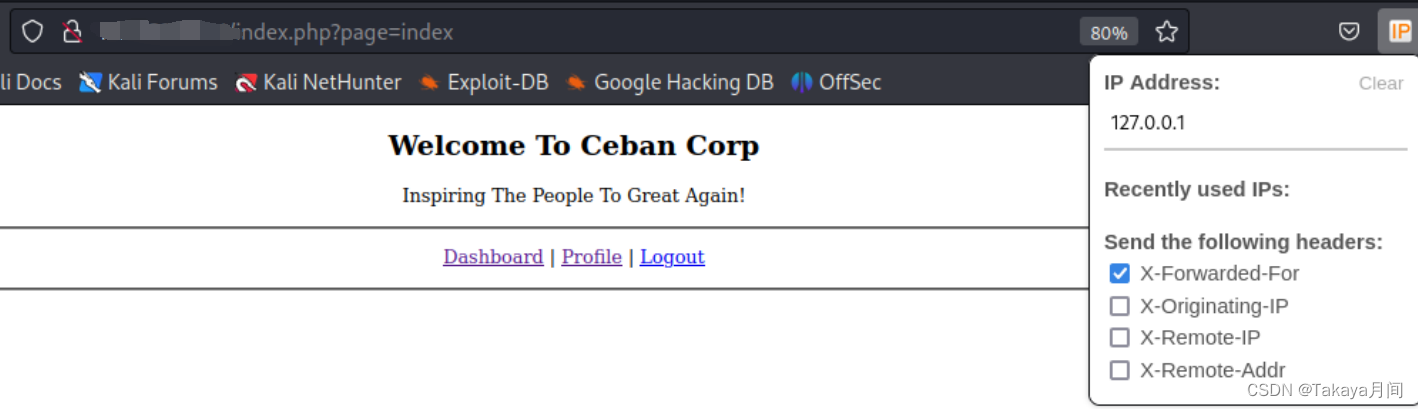Click the shield tracking protection icon

pos(32,32)
